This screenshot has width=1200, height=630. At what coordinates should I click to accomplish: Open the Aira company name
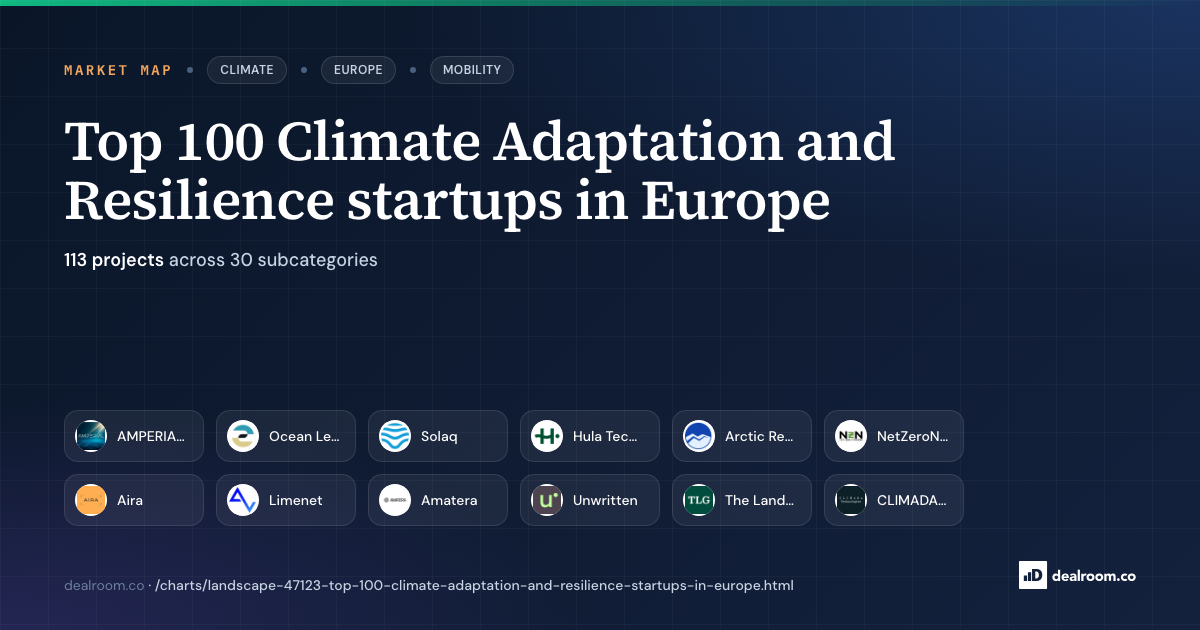(x=130, y=500)
